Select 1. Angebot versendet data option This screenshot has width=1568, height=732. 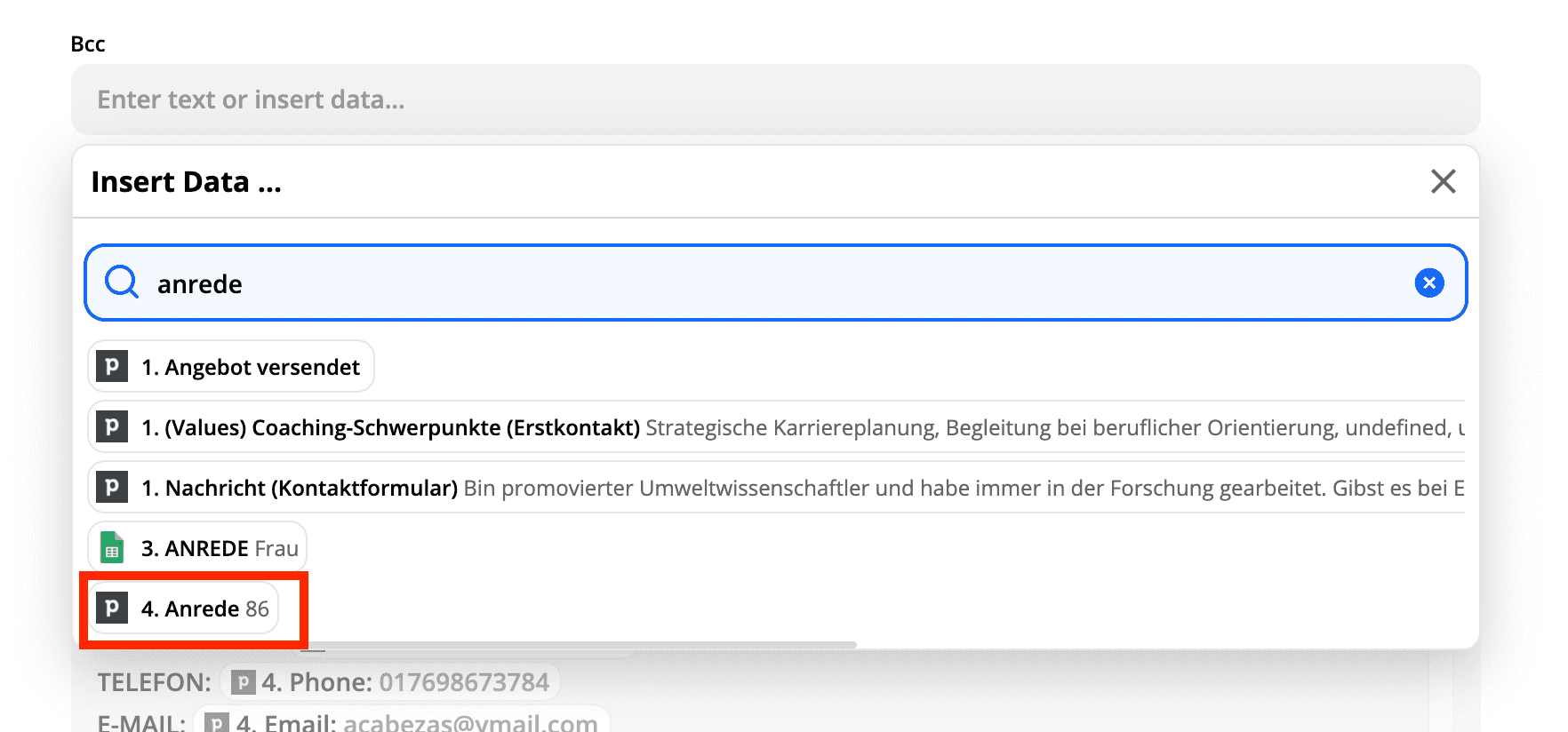[231, 366]
